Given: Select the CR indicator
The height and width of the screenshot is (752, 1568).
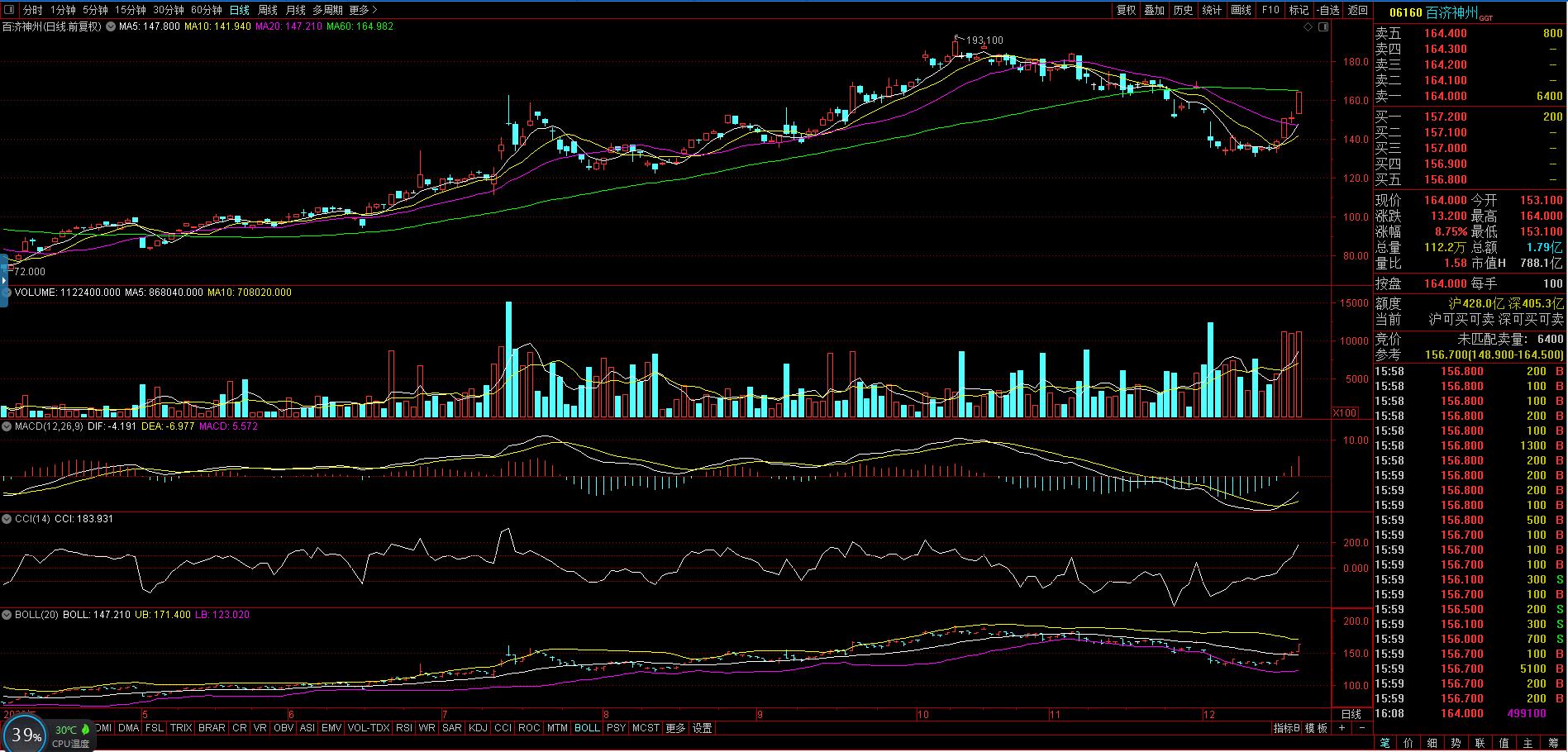Looking at the screenshot, I should (x=239, y=728).
